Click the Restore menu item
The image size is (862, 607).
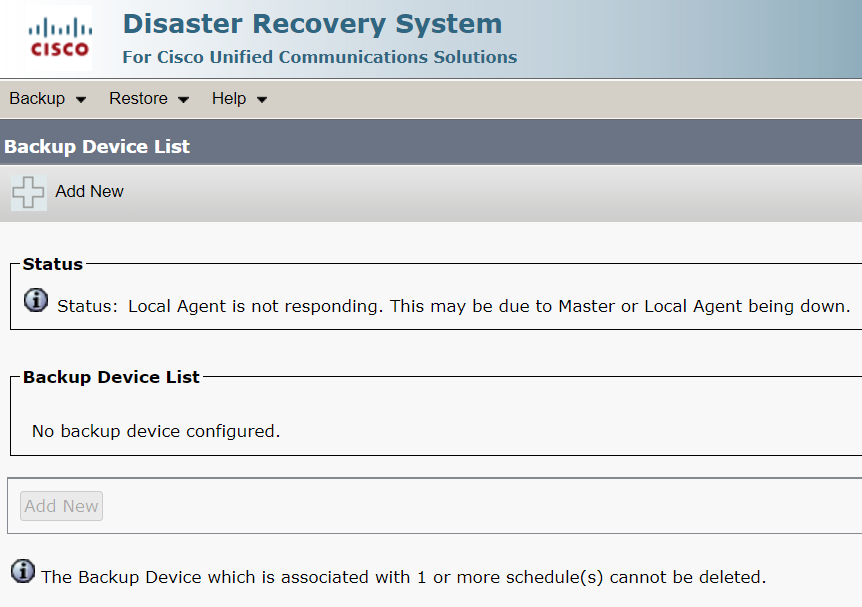(x=138, y=98)
